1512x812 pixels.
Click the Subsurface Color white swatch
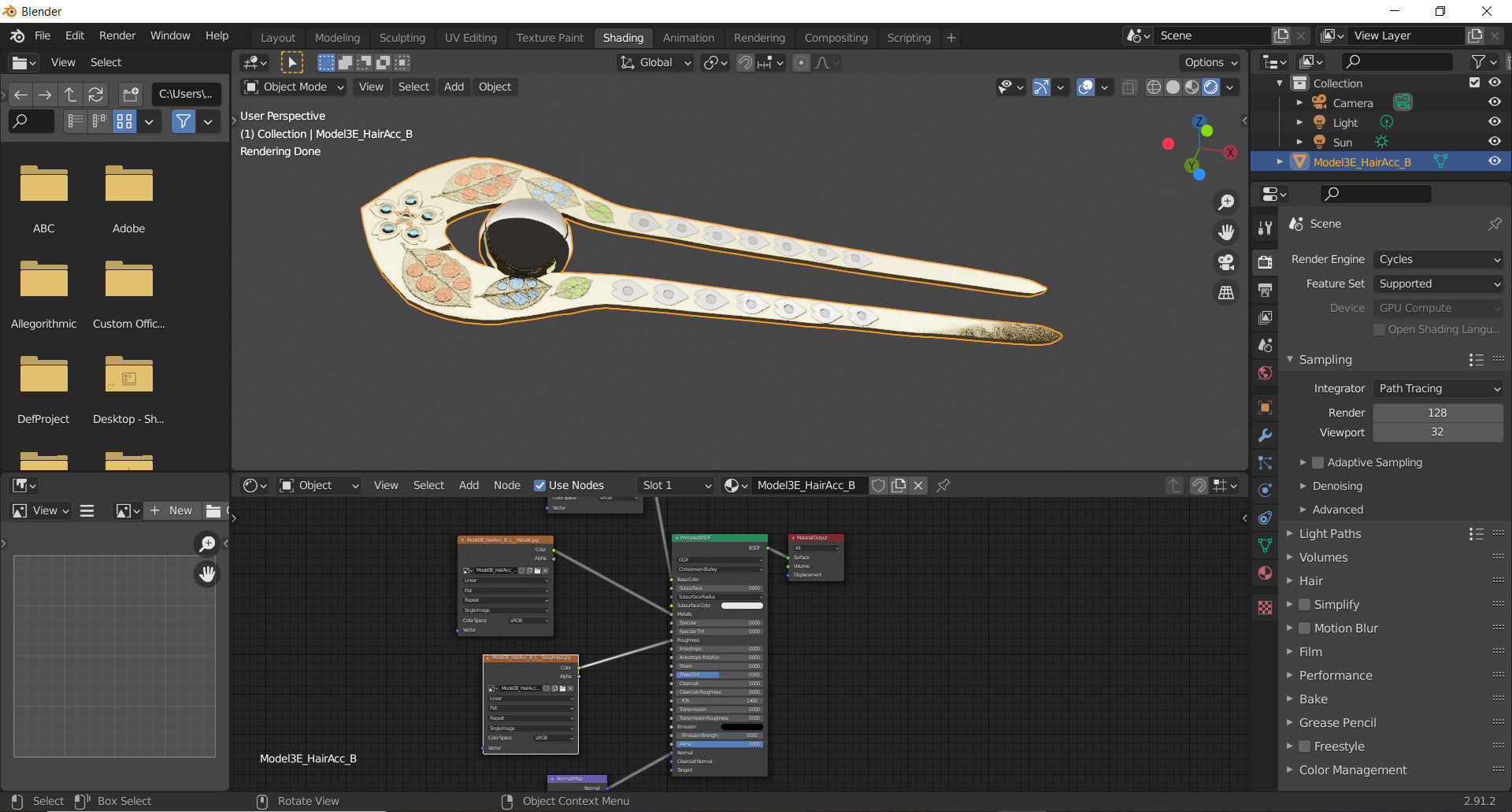(742, 606)
